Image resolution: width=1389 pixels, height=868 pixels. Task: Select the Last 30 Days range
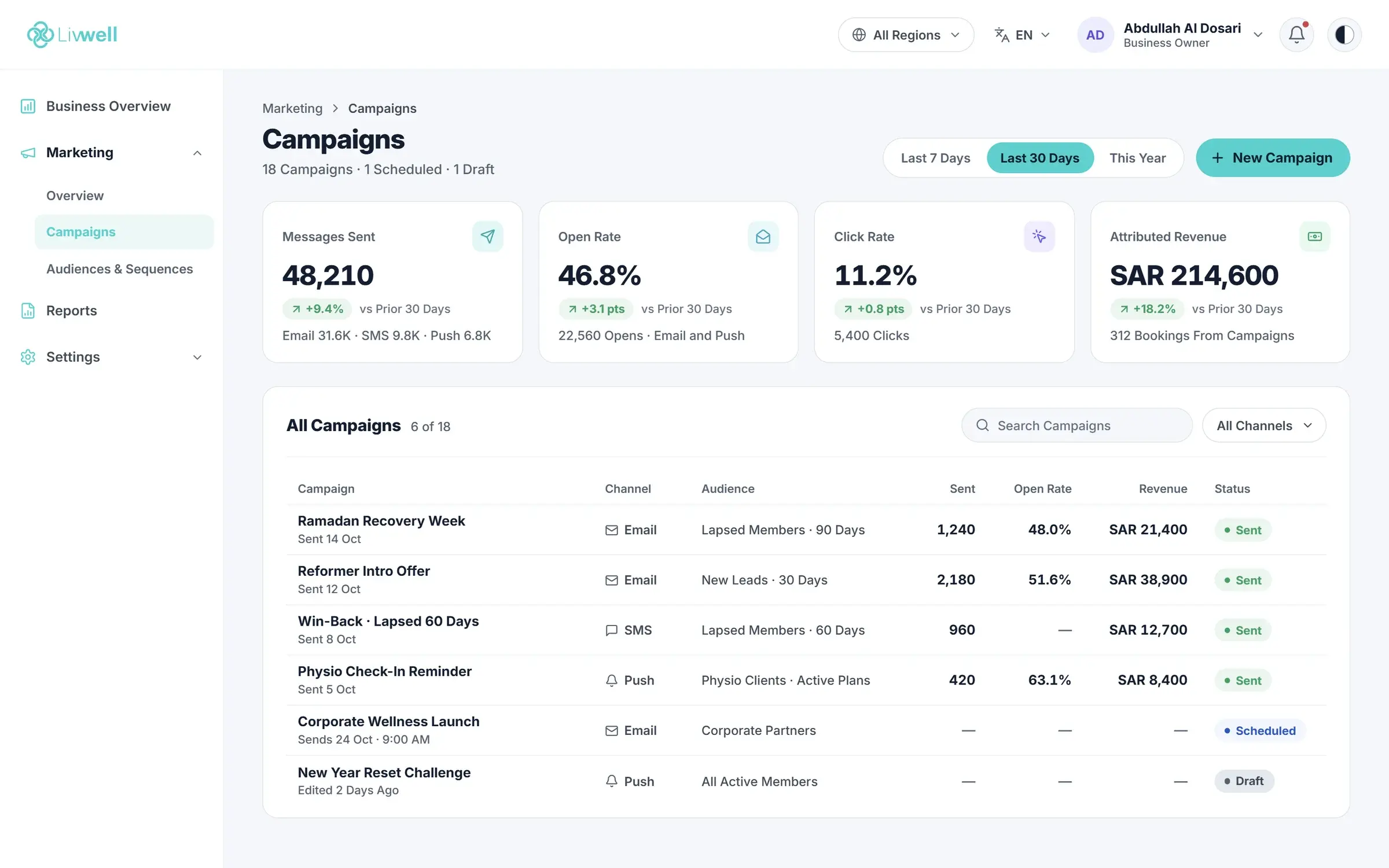point(1039,158)
